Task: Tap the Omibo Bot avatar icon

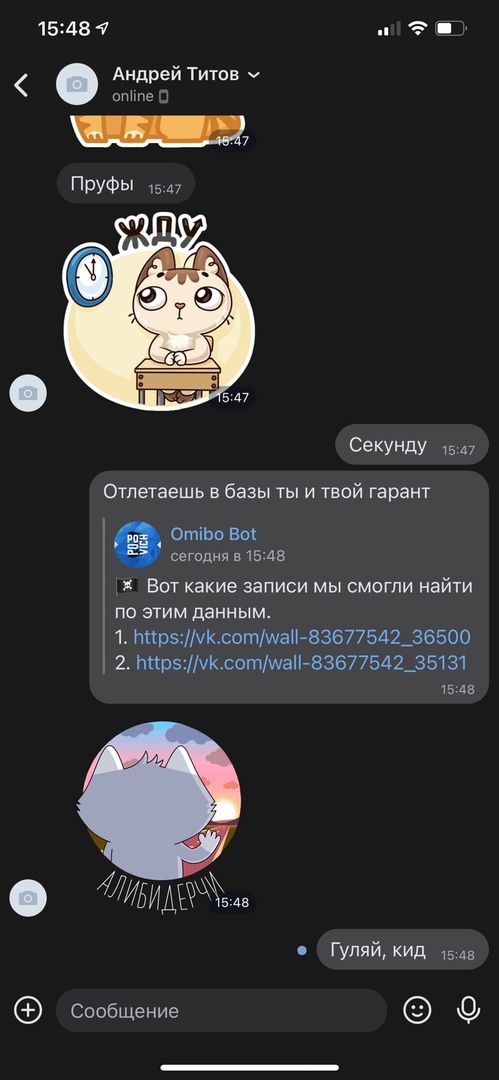Action: click(137, 544)
